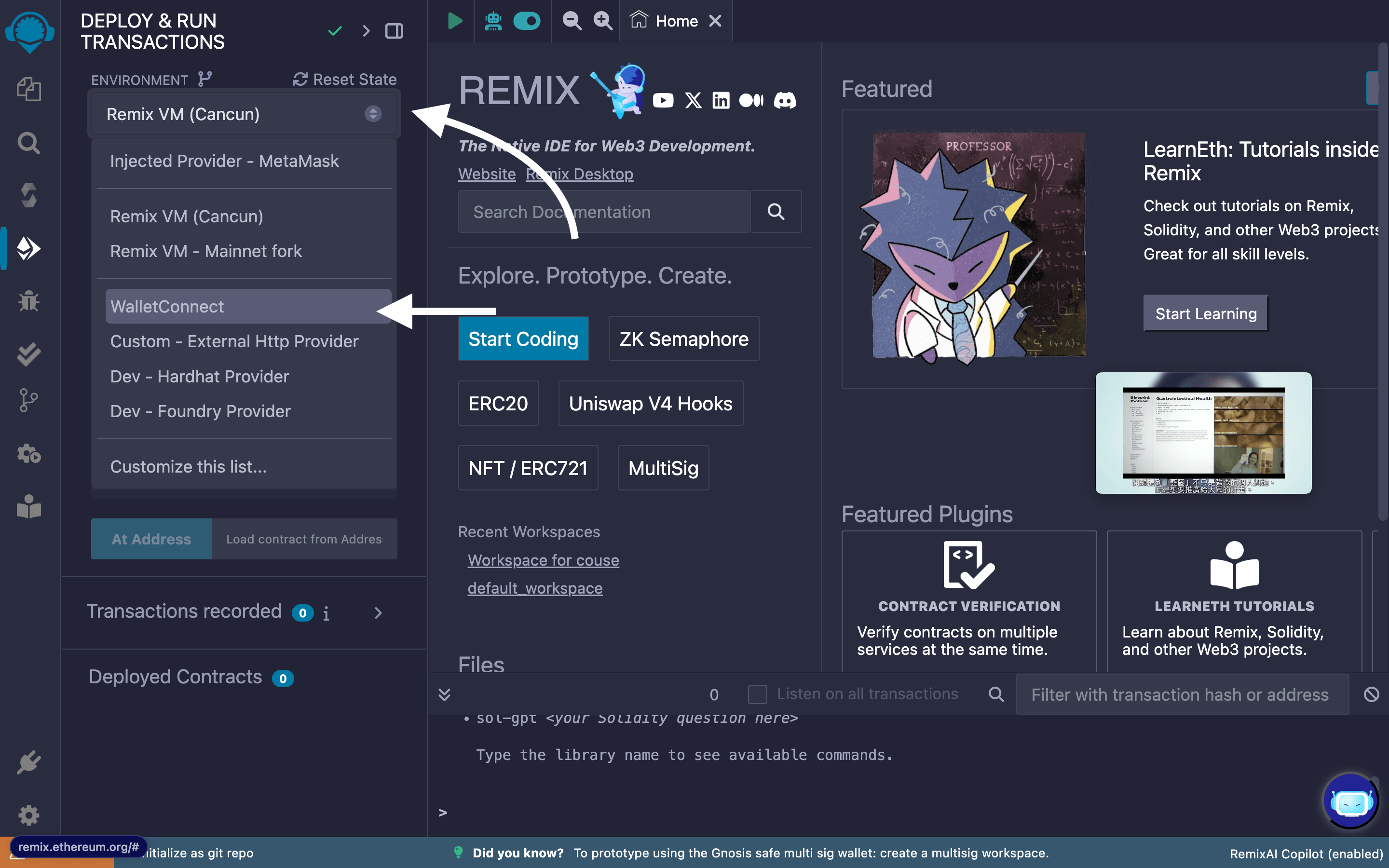Screen dimensions: 1389x868
Task: Open the Search in files panel
Action: (29, 142)
